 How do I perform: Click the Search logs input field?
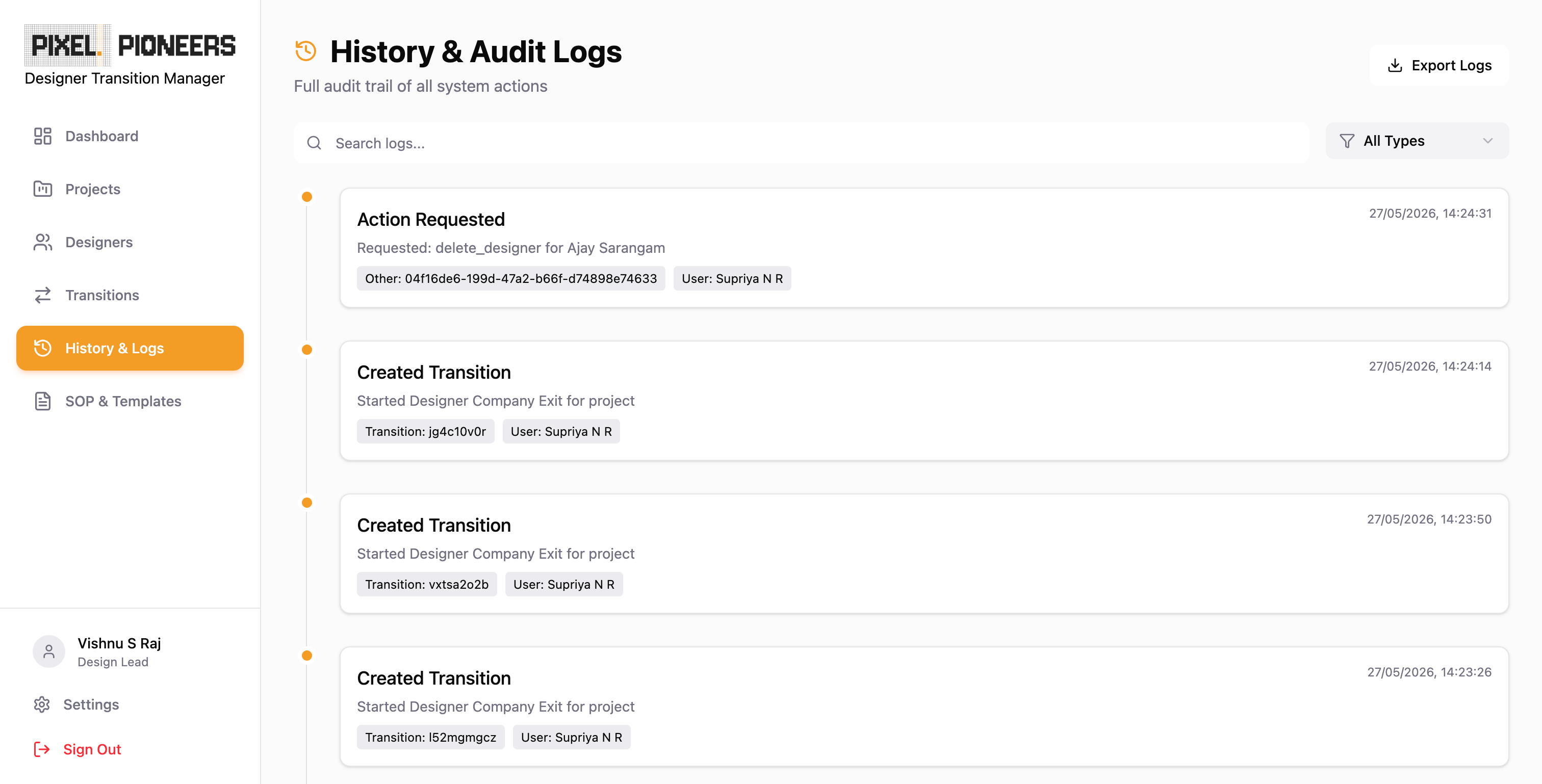[x=801, y=143]
